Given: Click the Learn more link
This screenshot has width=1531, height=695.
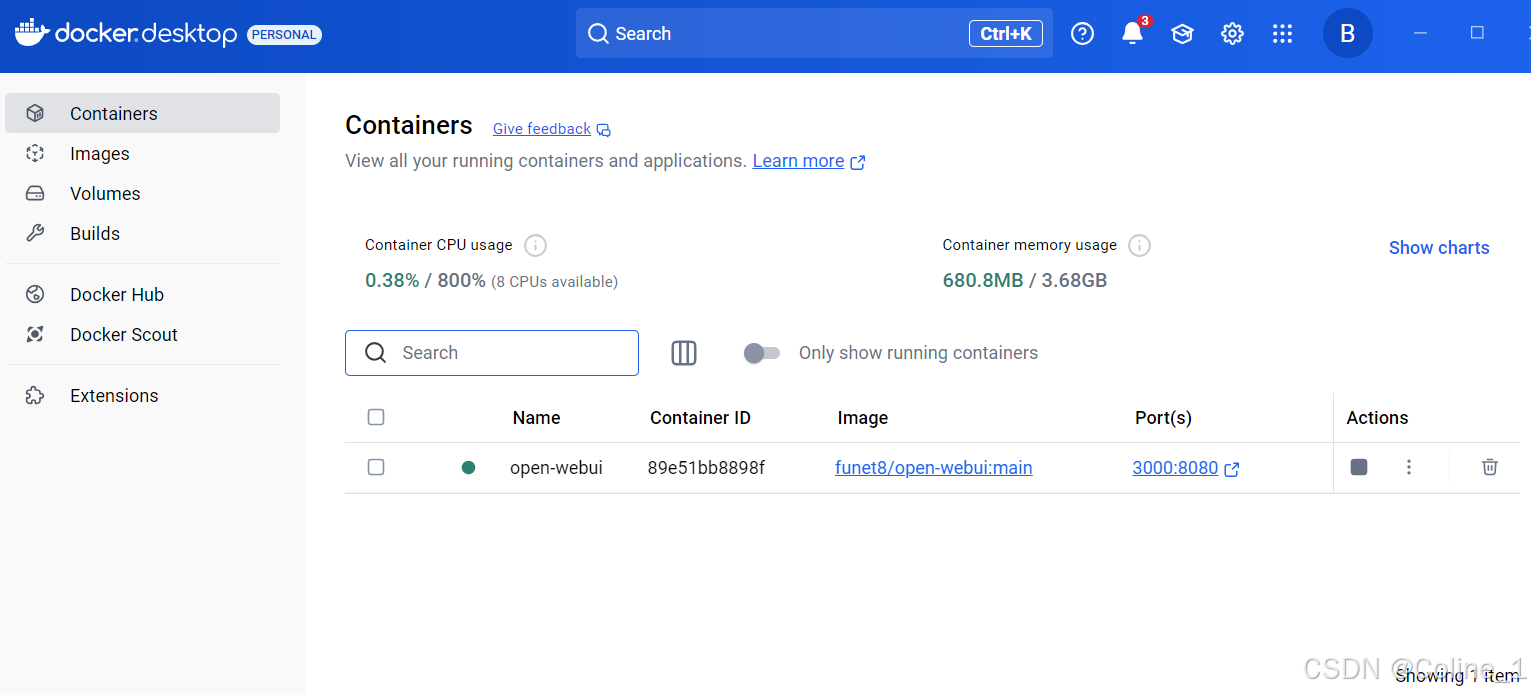Looking at the screenshot, I should click(798, 161).
